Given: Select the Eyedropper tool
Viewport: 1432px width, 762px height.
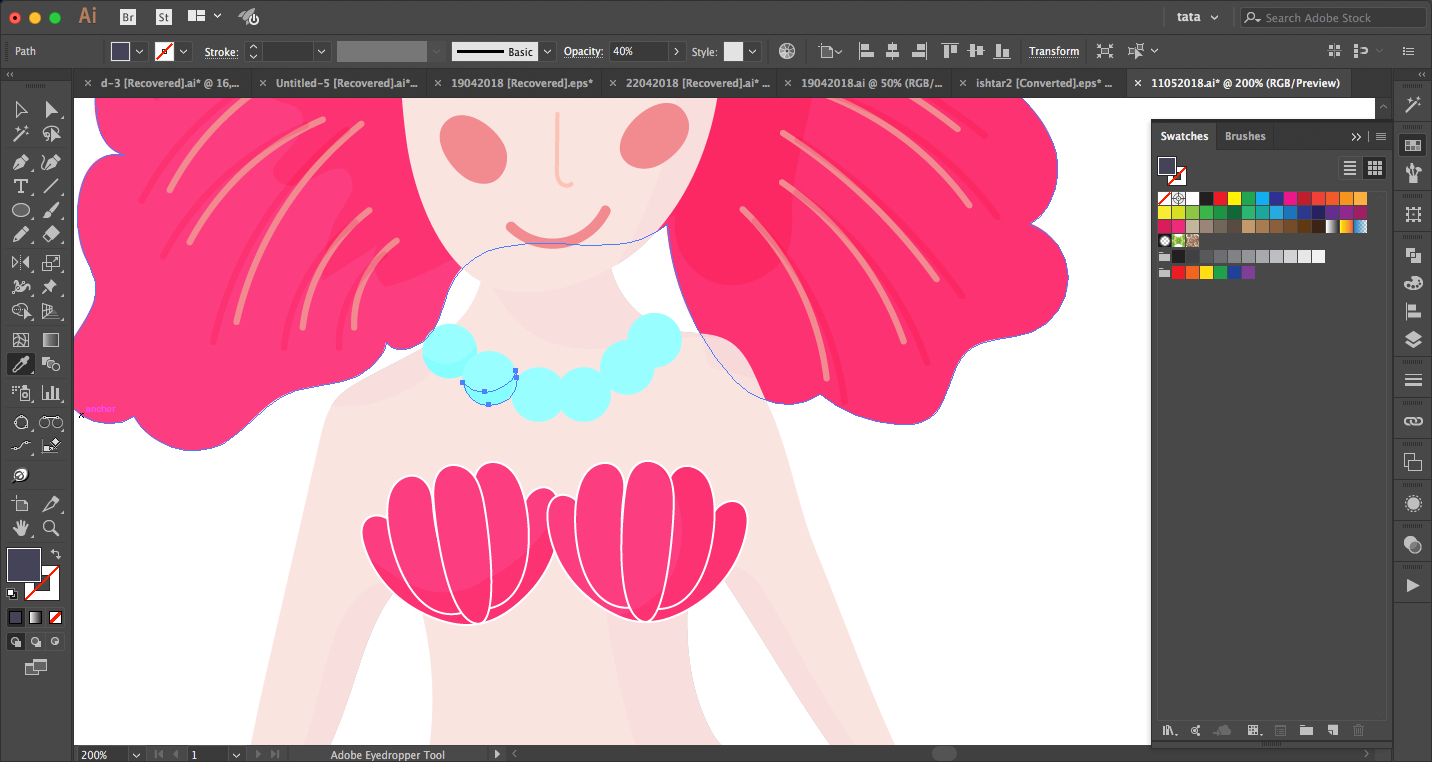Looking at the screenshot, I should [x=20, y=365].
